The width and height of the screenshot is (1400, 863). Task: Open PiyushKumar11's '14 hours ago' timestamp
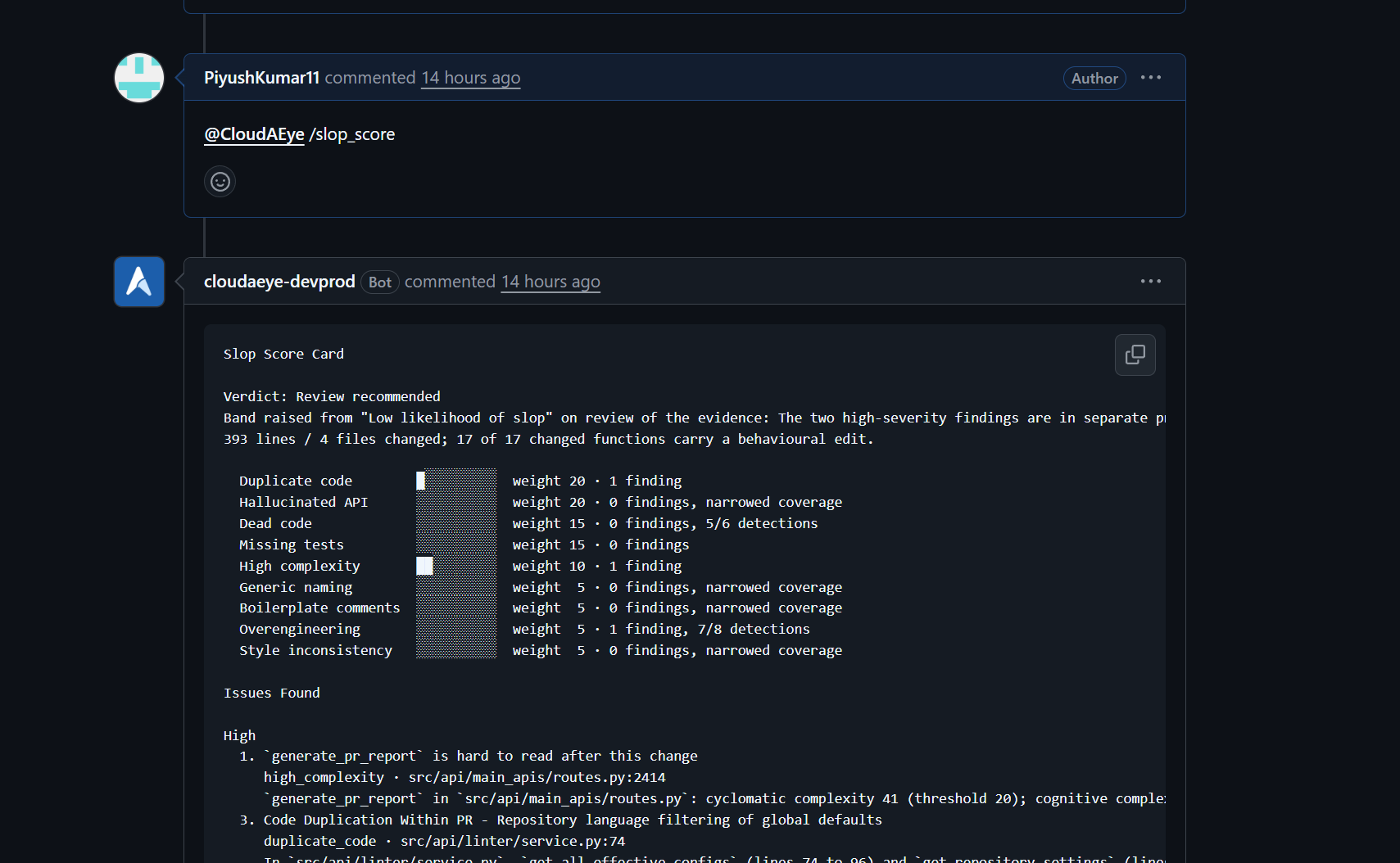471,78
